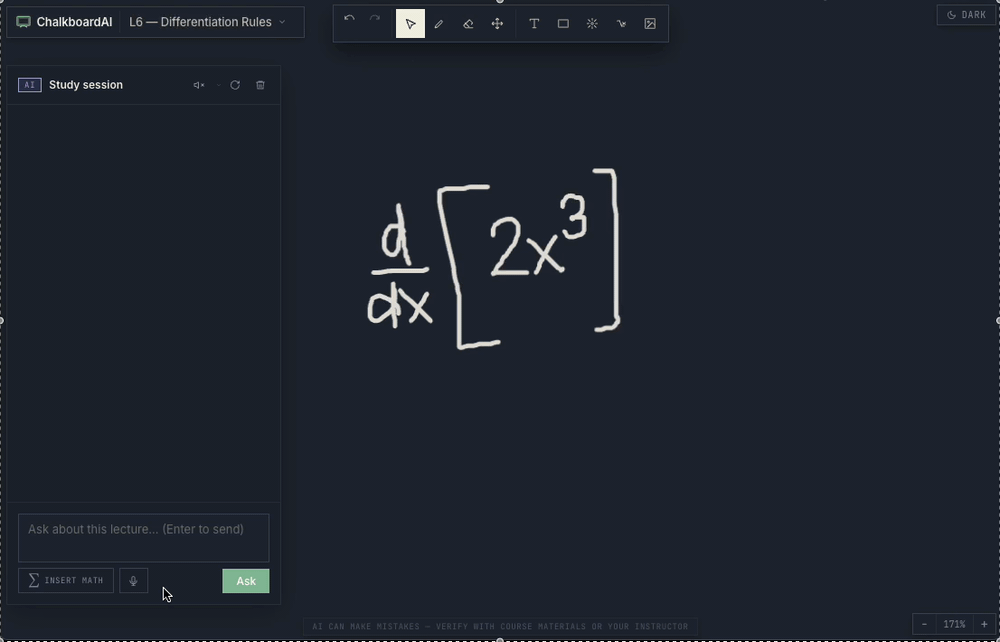Click the ChalkboardAI app name

[x=74, y=22]
